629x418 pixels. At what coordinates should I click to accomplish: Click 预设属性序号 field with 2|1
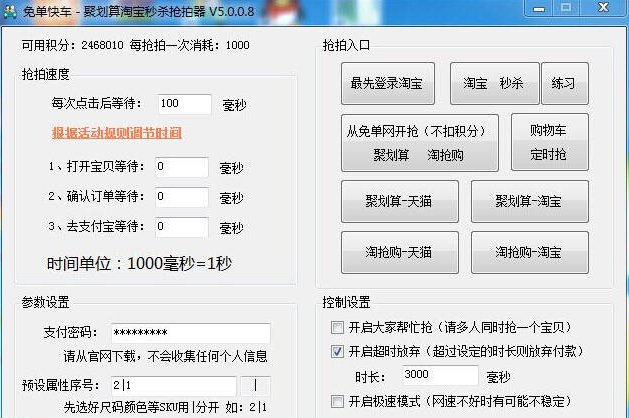(174, 386)
